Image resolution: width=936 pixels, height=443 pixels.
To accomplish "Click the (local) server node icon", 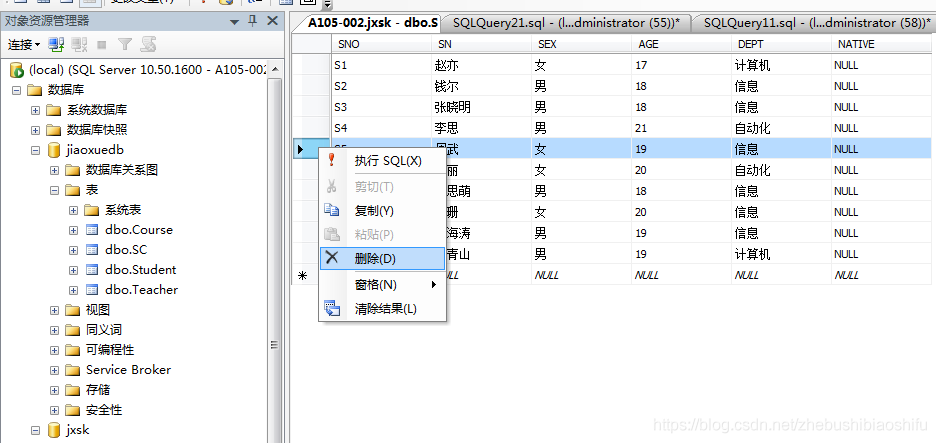I will point(17,70).
